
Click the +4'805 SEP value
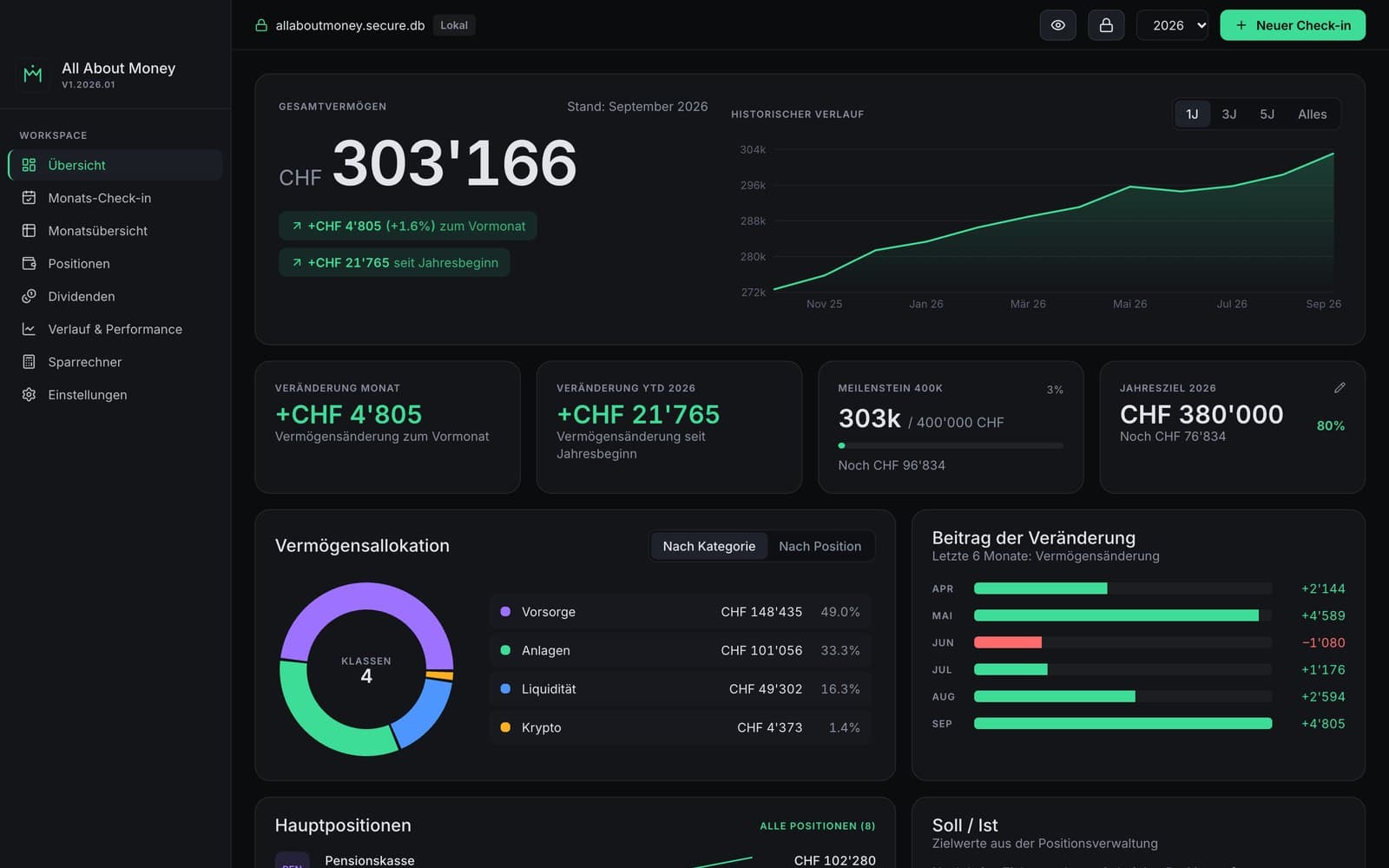[x=1323, y=723]
